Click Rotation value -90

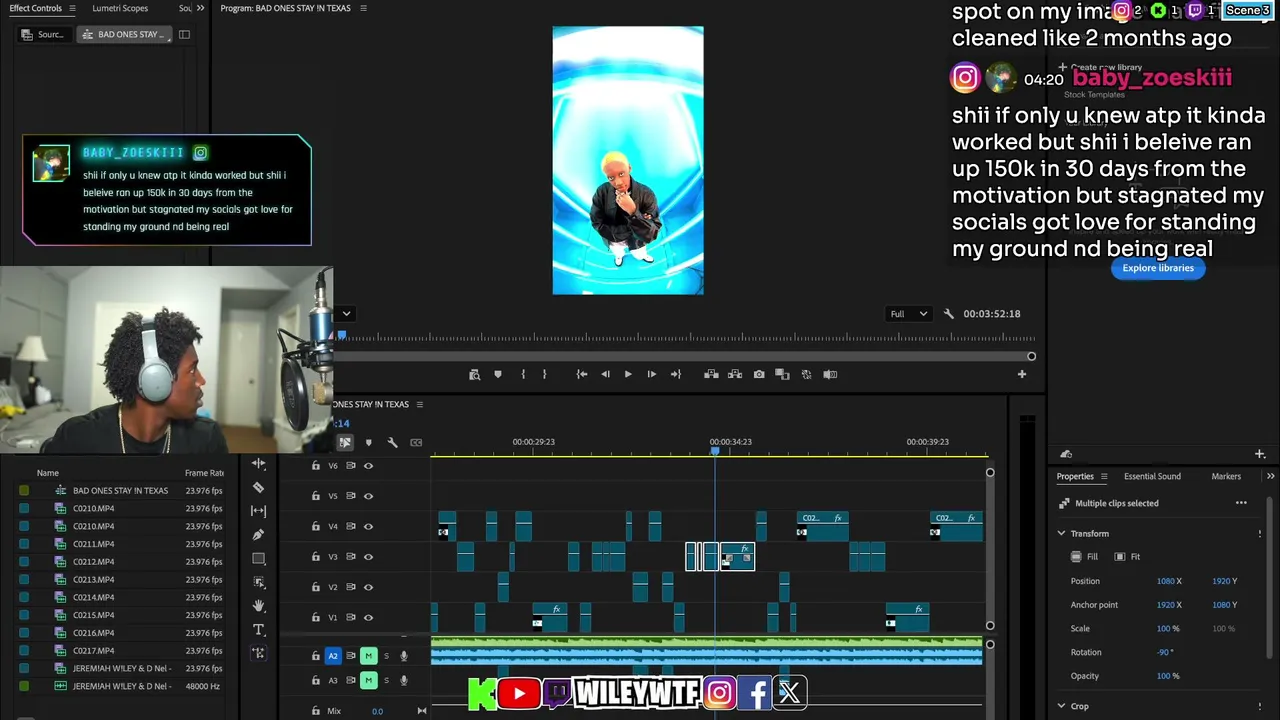click(1164, 652)
